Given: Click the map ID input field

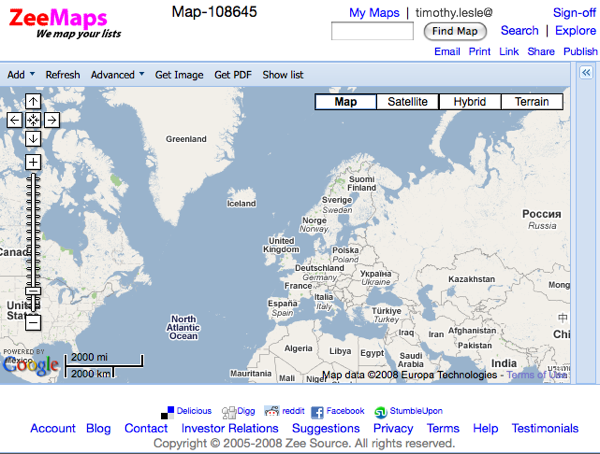Looking at the screenshot, I should [372, 31].
